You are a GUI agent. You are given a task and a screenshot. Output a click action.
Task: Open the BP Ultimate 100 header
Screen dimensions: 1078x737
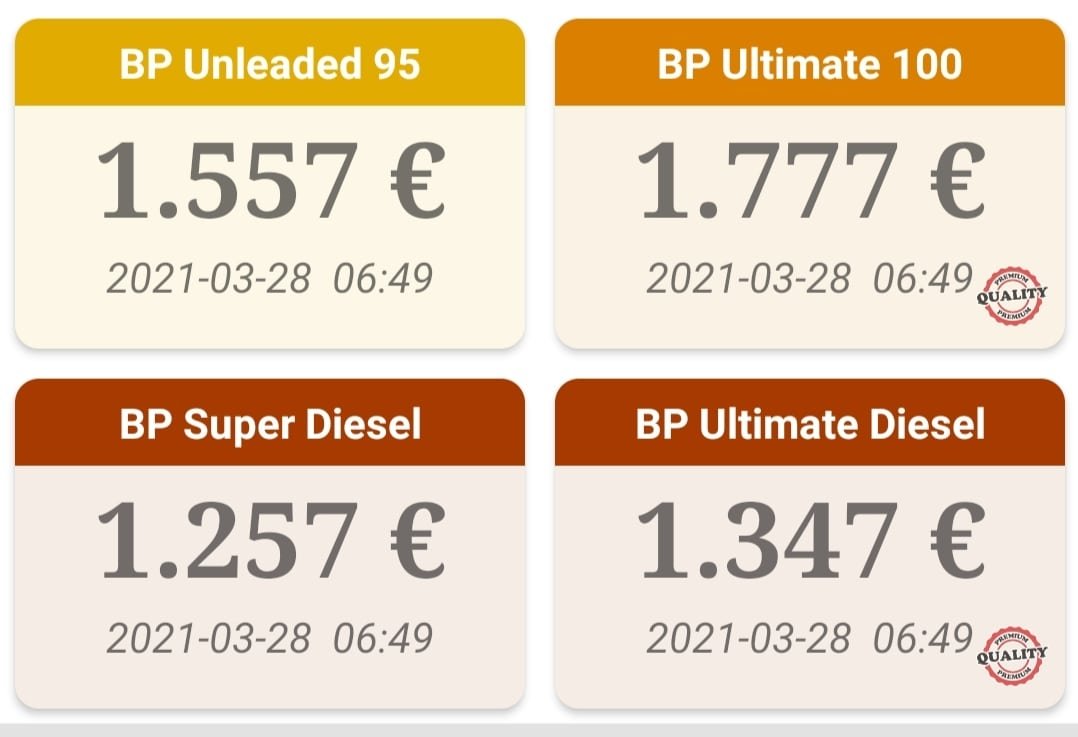click(810, 63)
